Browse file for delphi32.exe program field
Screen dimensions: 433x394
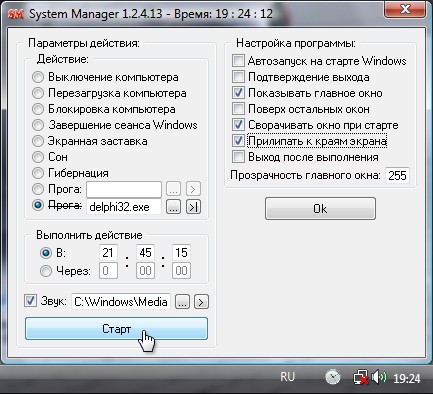pos(173,207)
